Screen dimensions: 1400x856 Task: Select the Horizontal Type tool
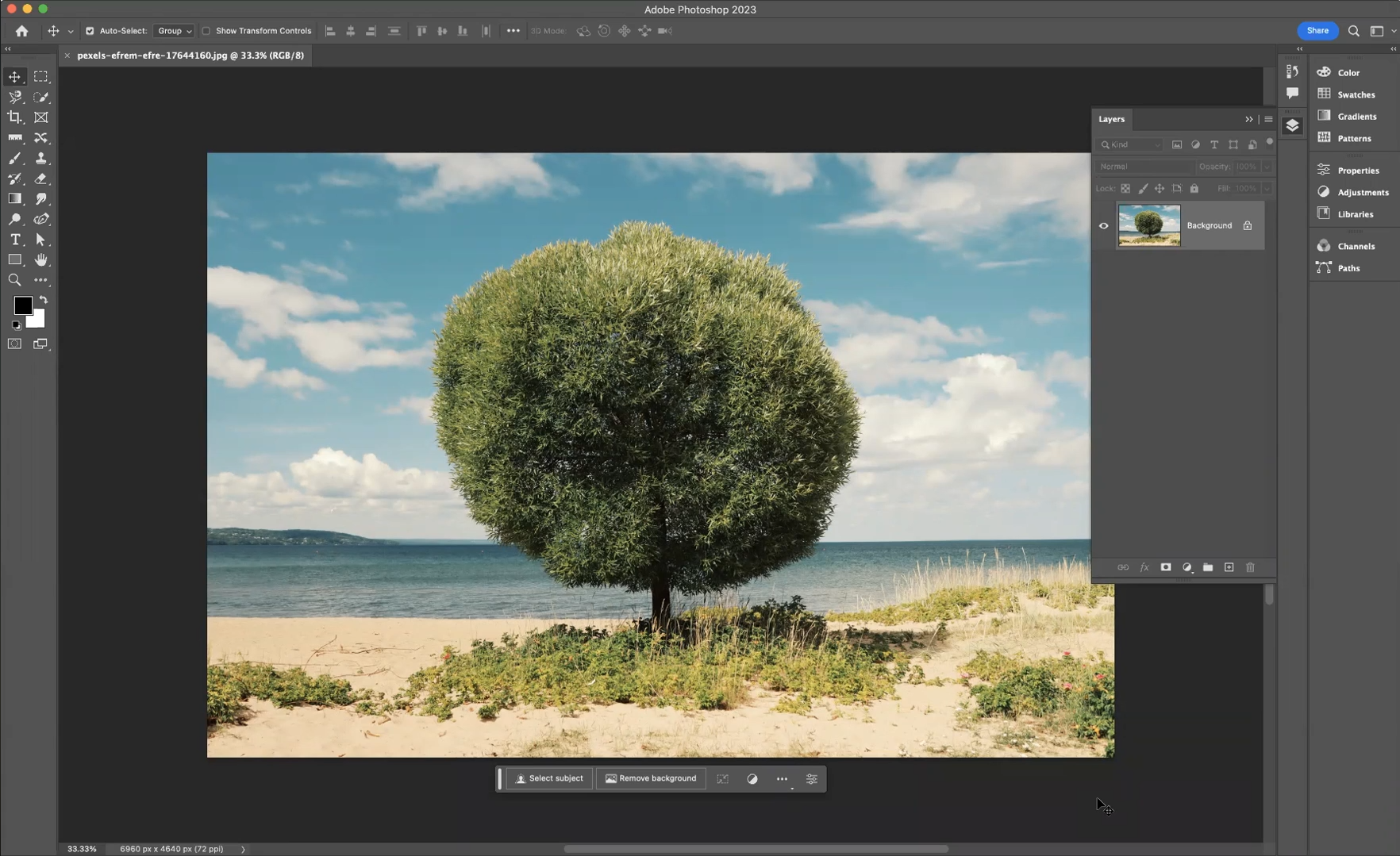[x=14, y=240]
